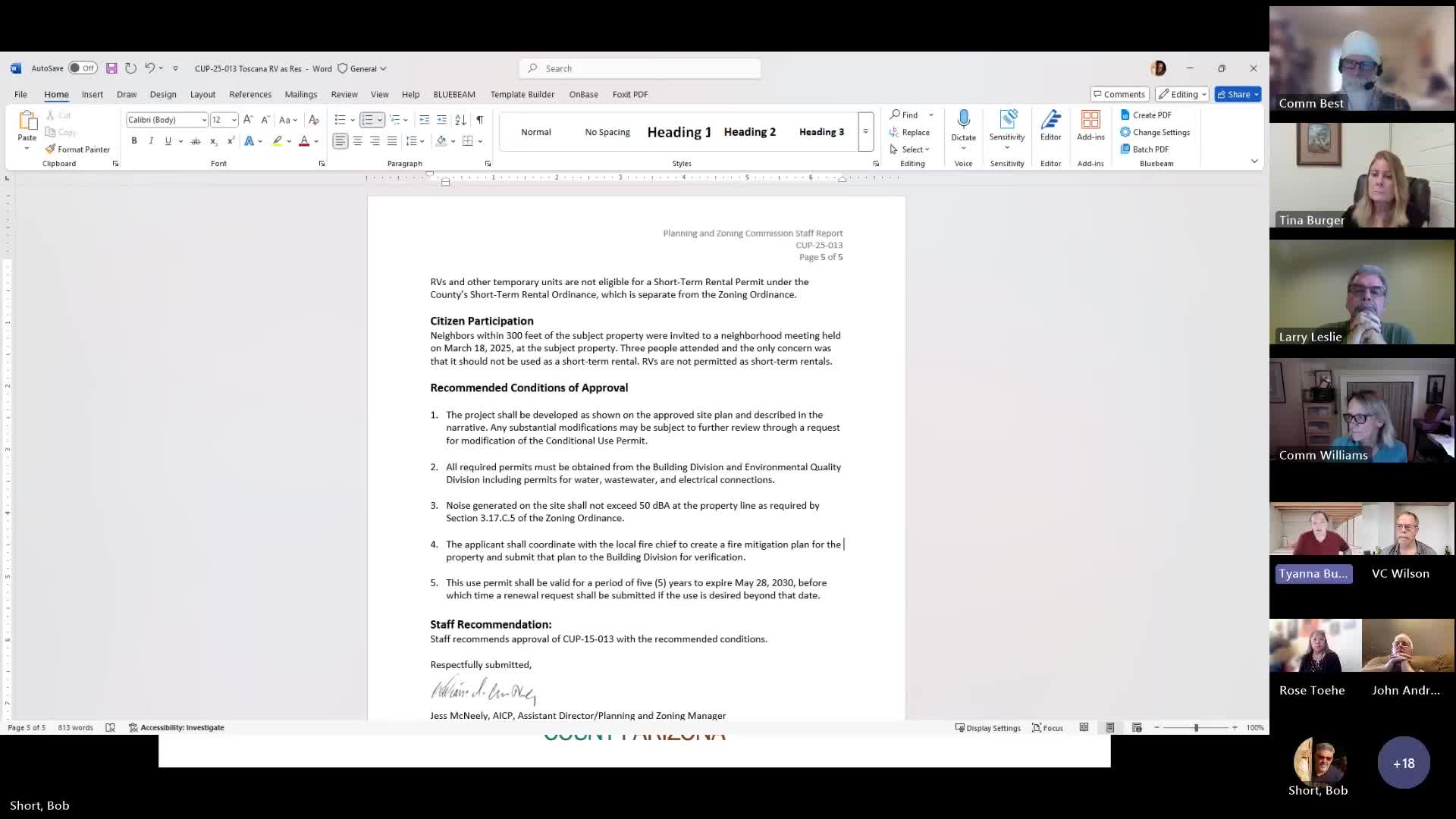Click in the Search box

pos(640,68)
